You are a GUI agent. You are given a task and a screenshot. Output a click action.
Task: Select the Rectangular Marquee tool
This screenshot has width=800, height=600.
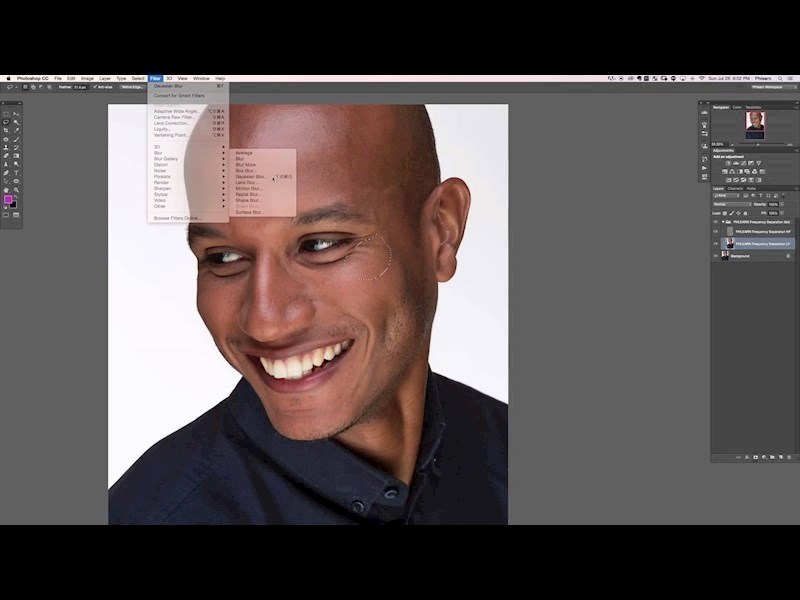6,114
